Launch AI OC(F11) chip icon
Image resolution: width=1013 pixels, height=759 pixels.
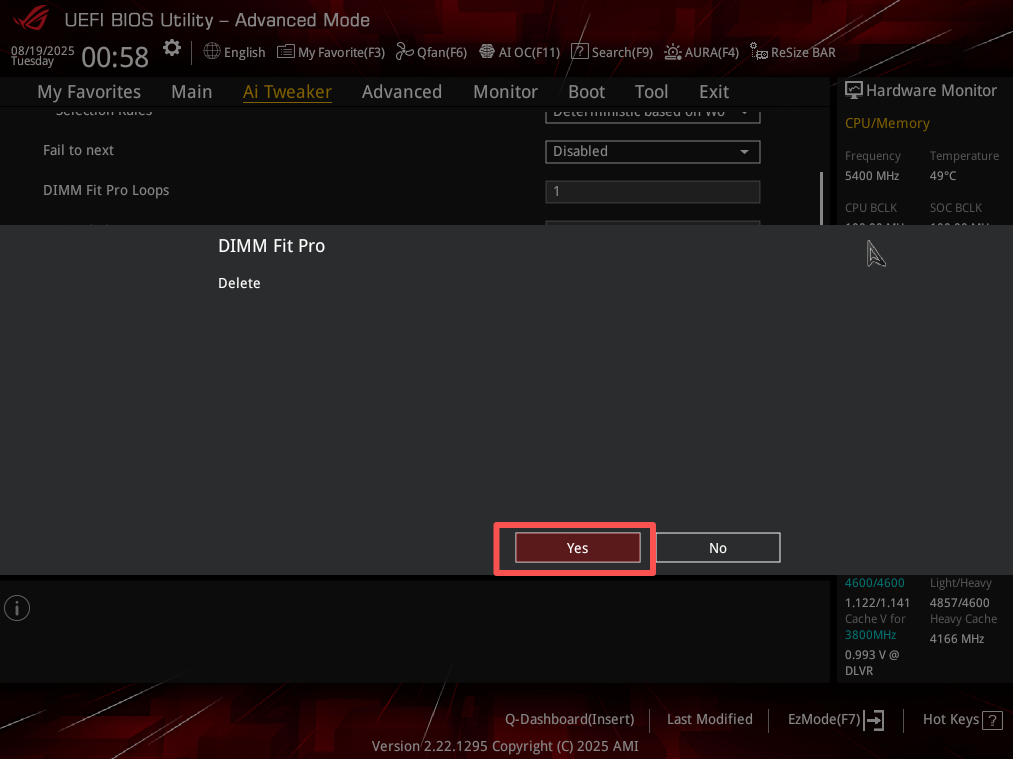click(487, 52)
